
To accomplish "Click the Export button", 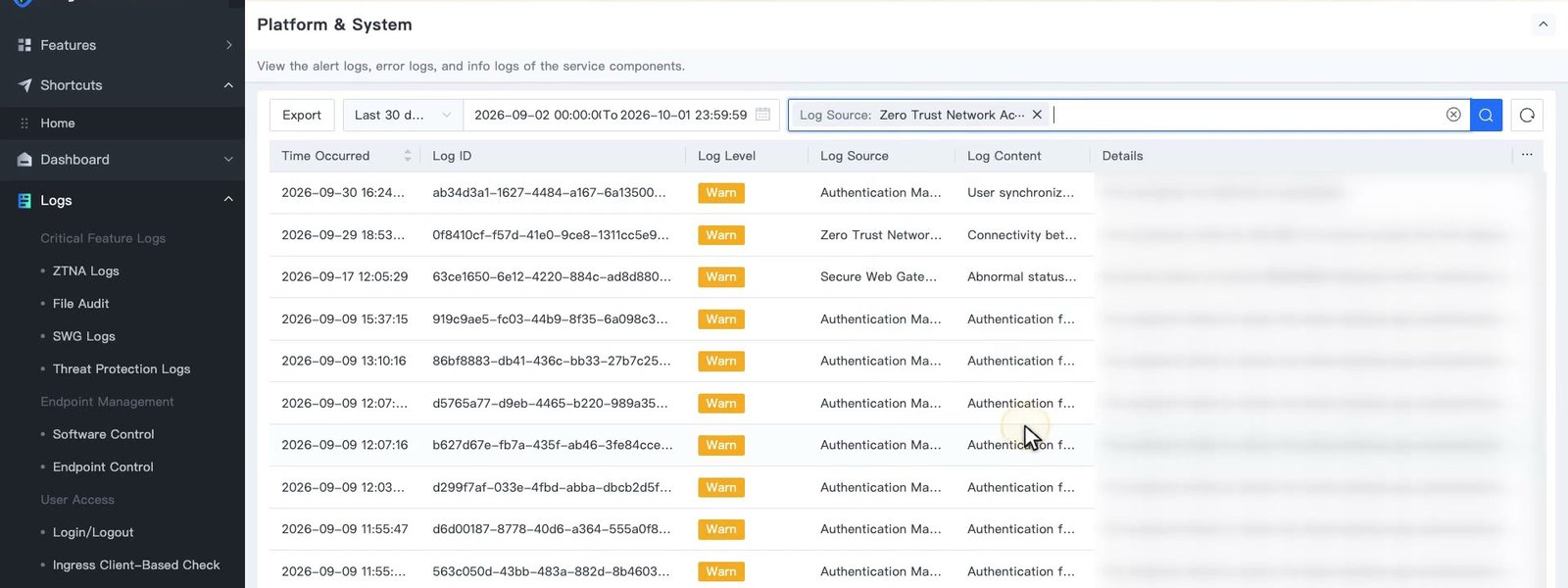I will [302, 115].
